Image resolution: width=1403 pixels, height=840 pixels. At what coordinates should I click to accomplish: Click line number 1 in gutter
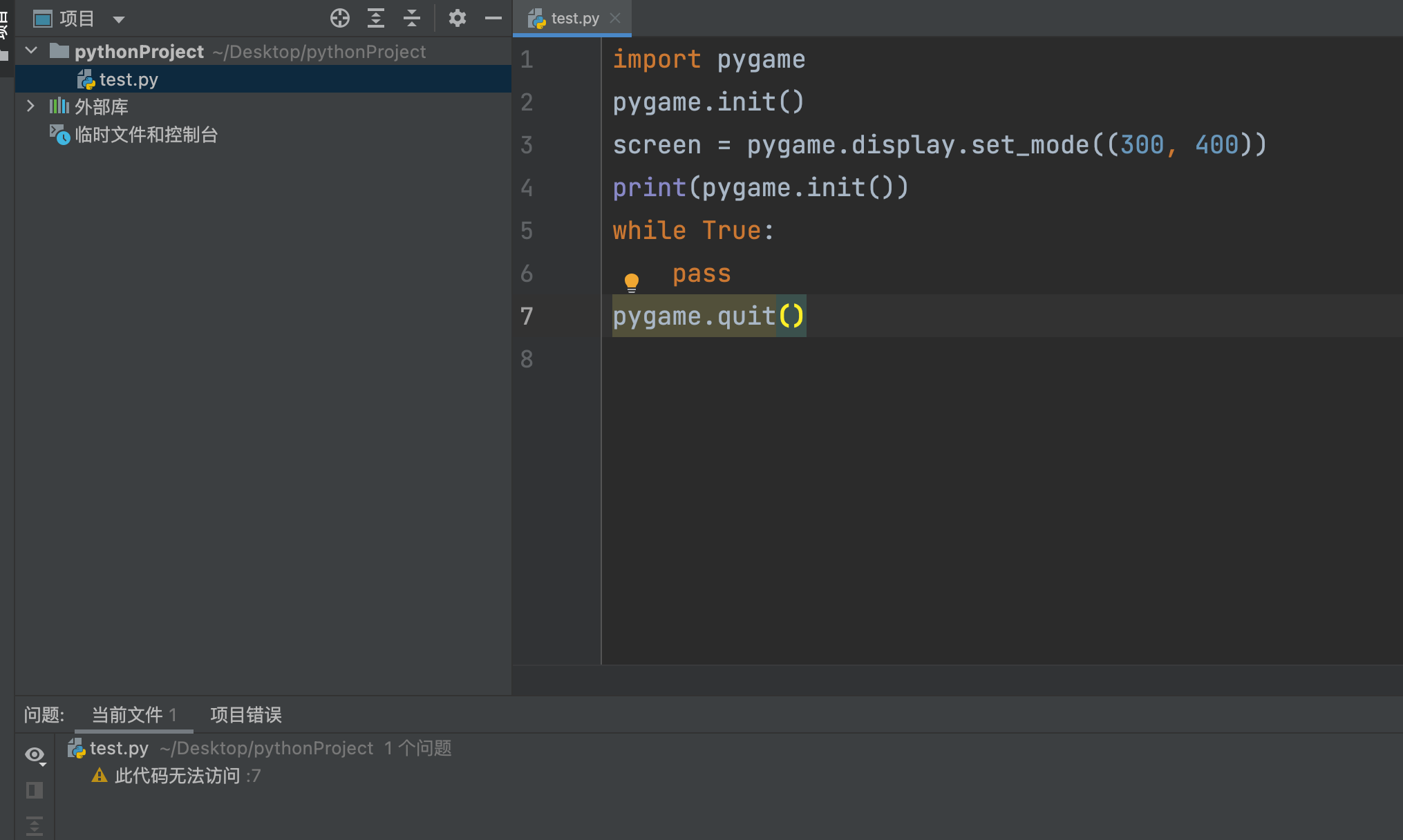pyautogui.click(x=527, y=59)
